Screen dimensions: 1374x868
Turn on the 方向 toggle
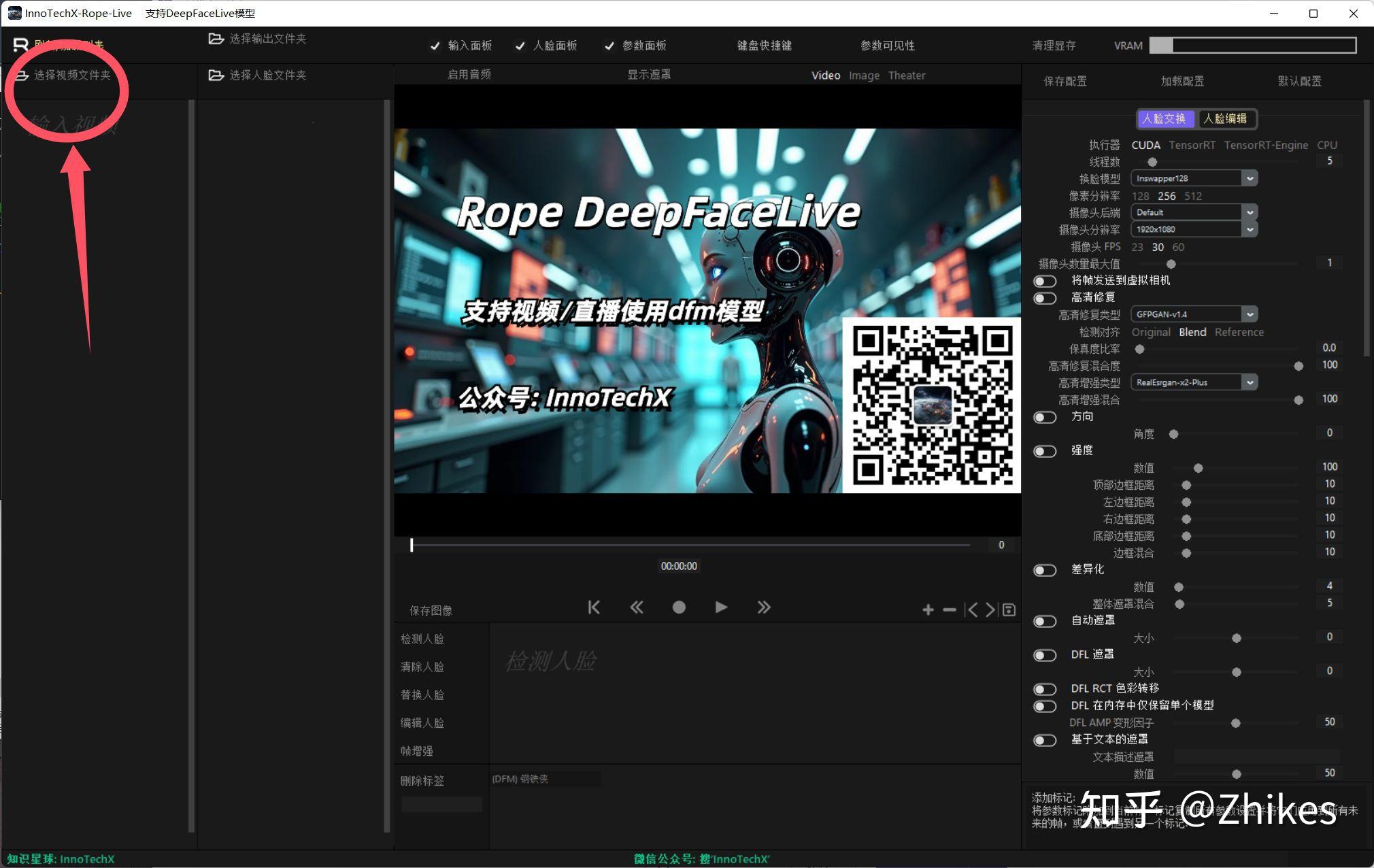(1045, 417)
